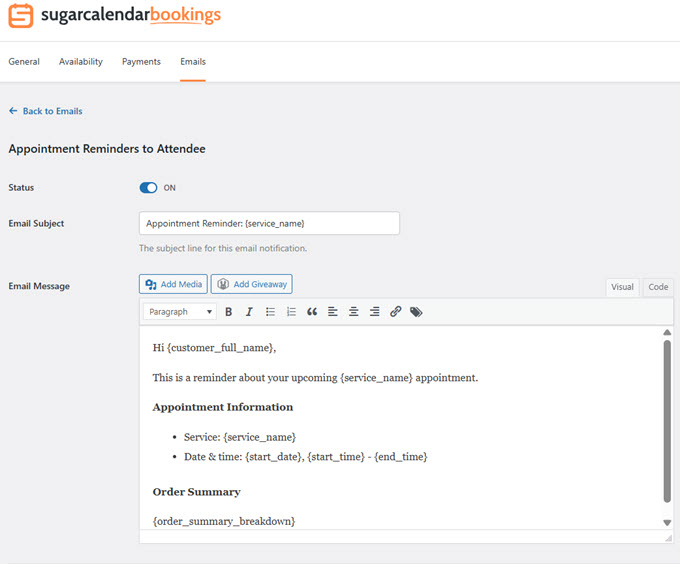This screenshot has height=564, width=680.
Task: Click the Email Subject input field
Action: pyautogui.click(x=269, y=223)
